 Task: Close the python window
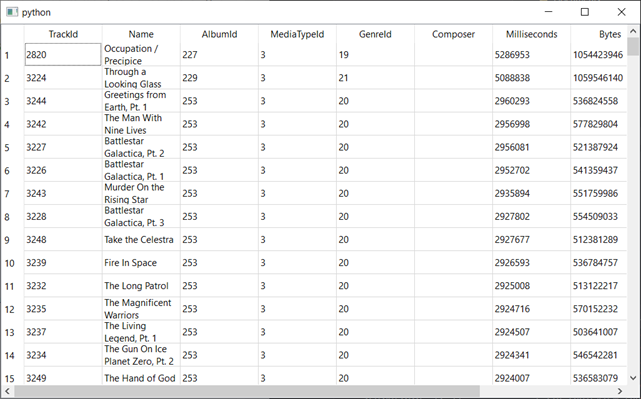621,12
